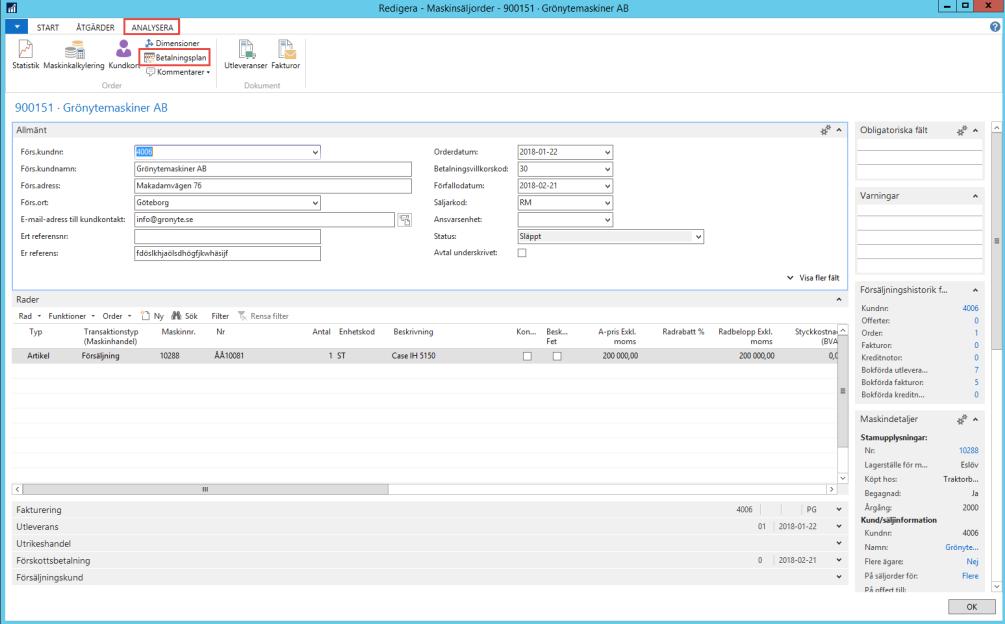Open the Förs.ort dropdown
This screenshot has height=624, width=1005.
click(315, 203)
